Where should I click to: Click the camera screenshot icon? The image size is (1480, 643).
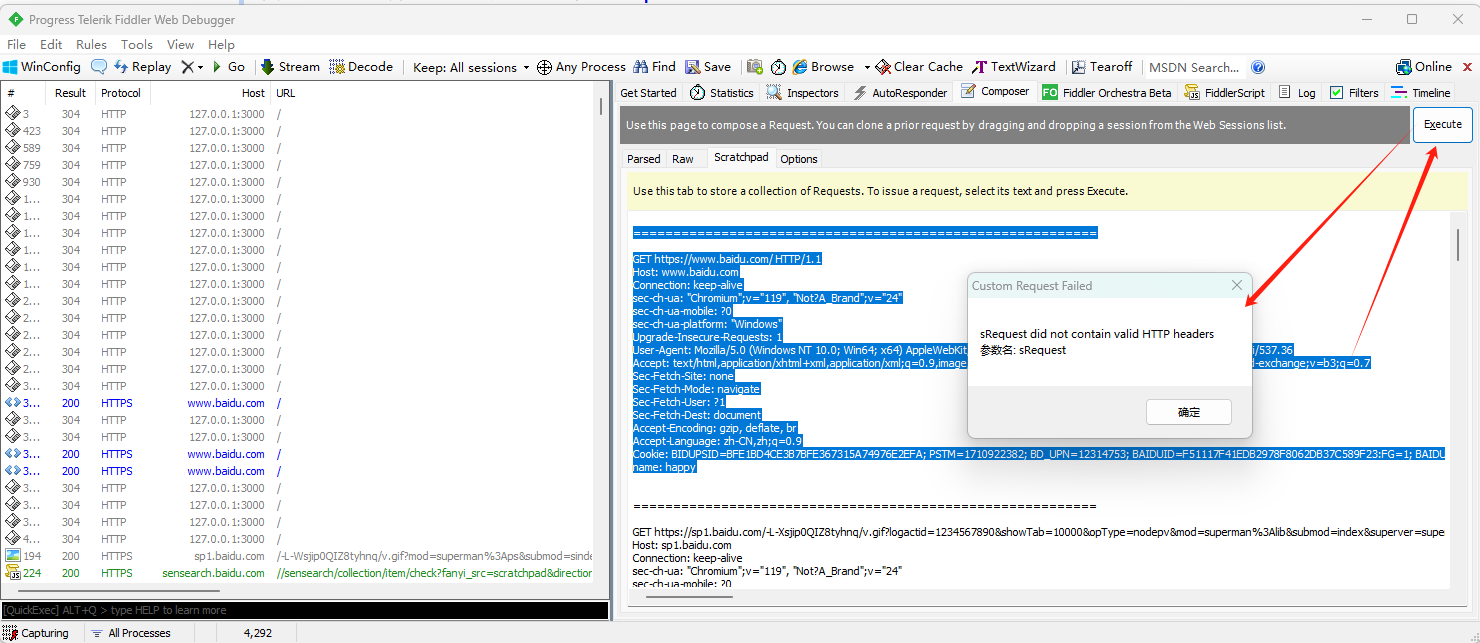(755, 67)
